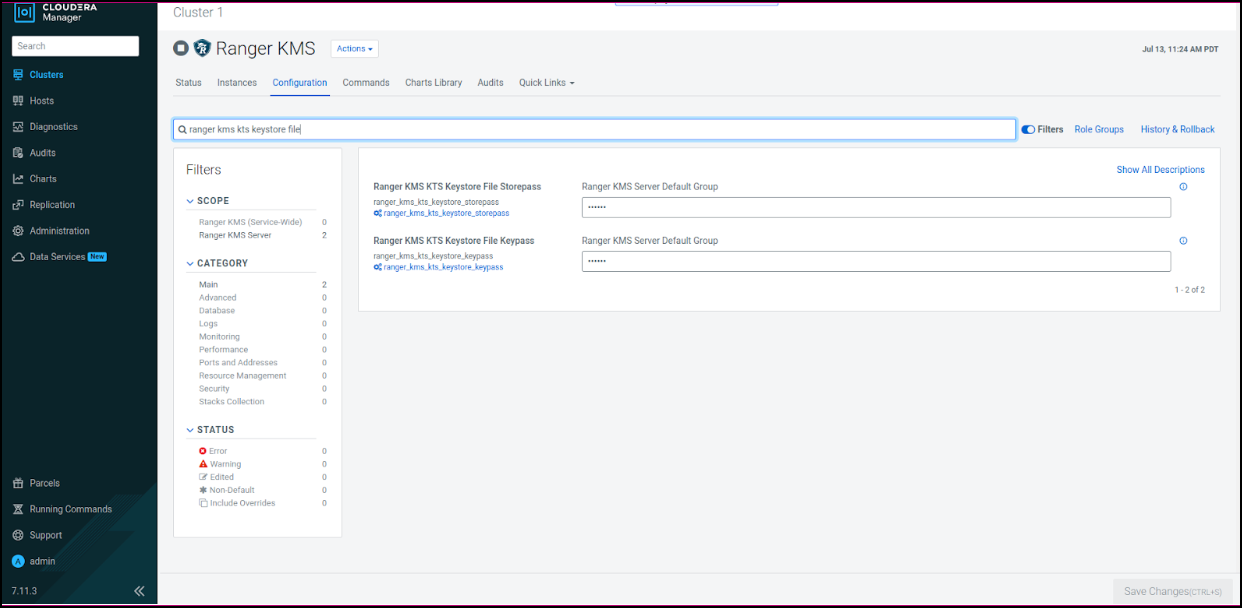The image size is (1242, 608).
Task: Open Parcels gift box icon
Action: click(18, 483)
